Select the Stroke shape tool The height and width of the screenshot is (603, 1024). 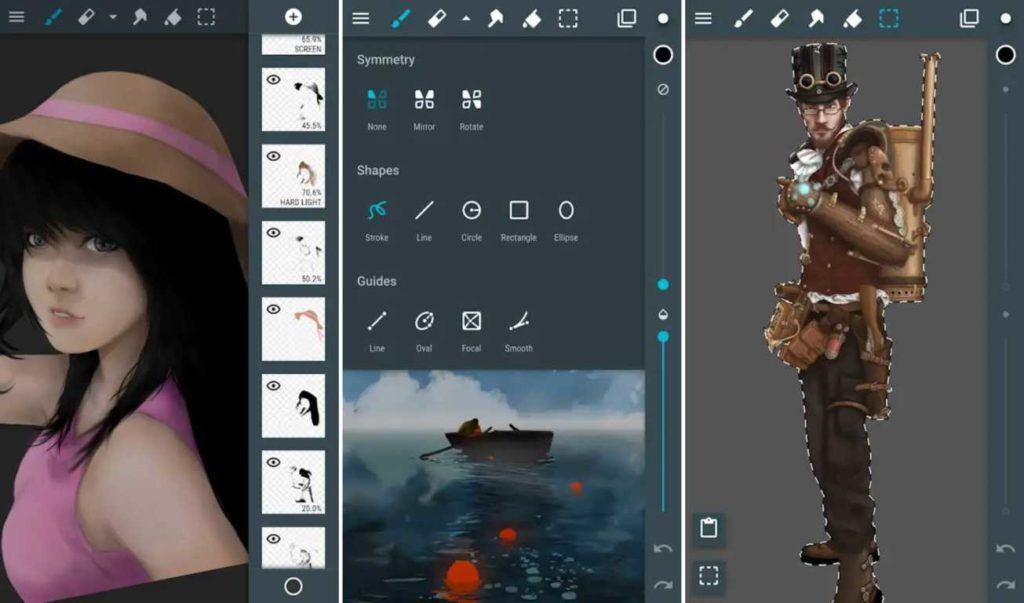pyautogui.click(x=376, y=212)
